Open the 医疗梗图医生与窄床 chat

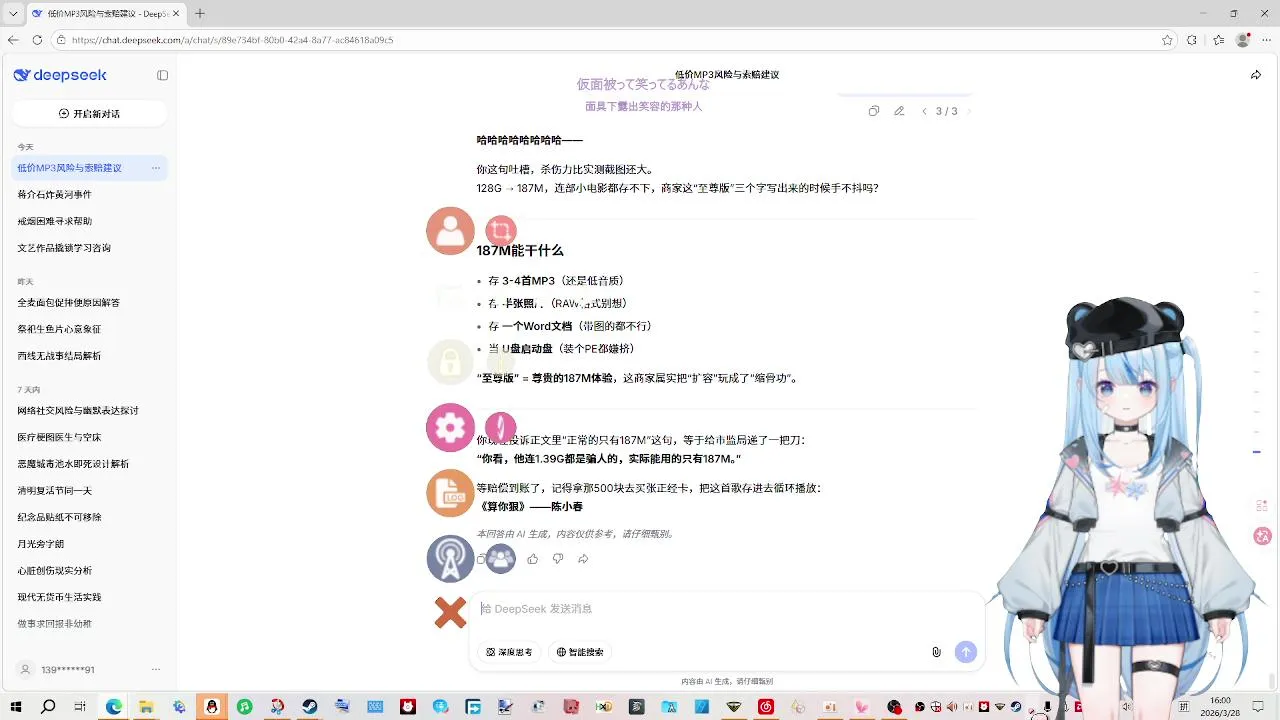tap(59, 437)
